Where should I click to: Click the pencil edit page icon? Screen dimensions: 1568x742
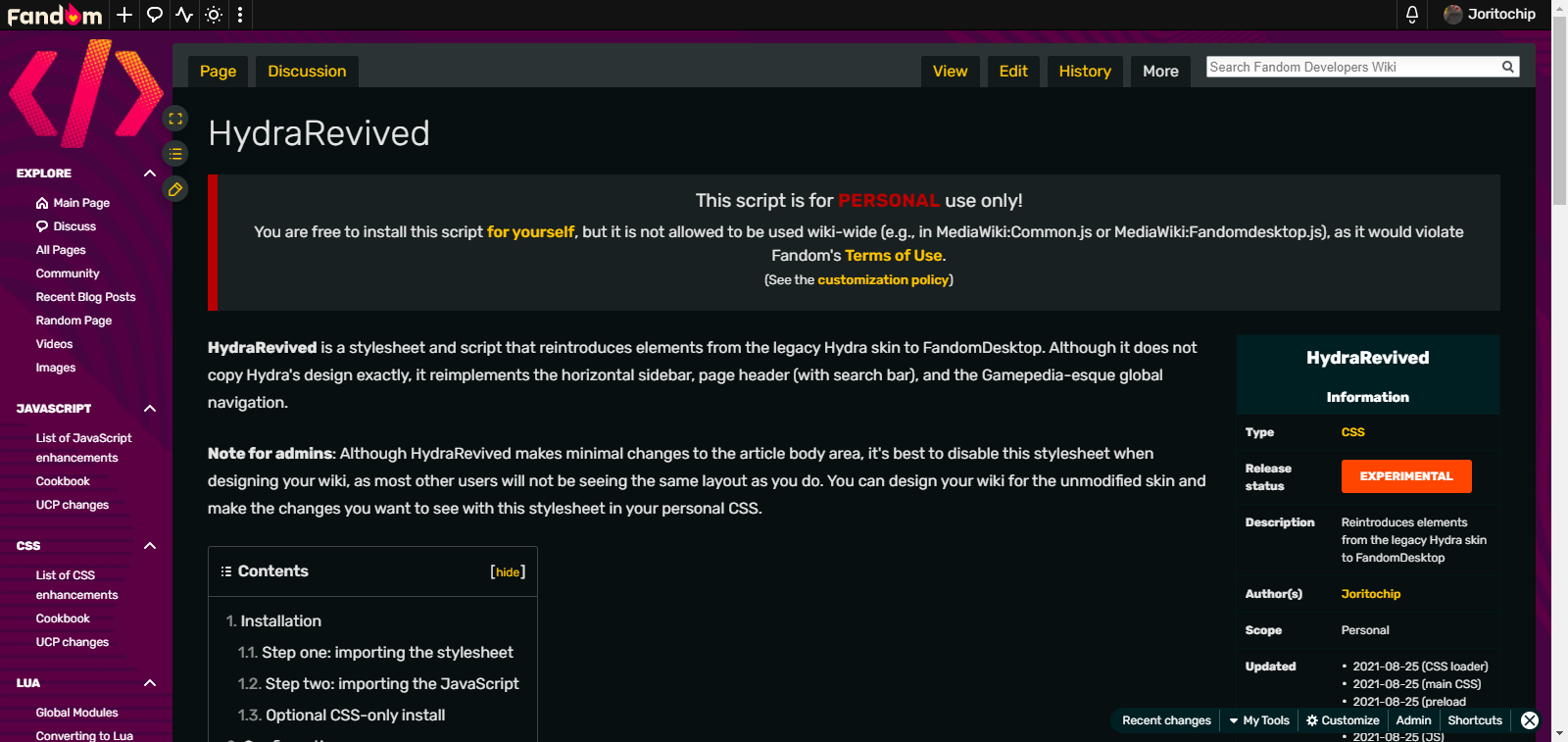click(175, 189)
